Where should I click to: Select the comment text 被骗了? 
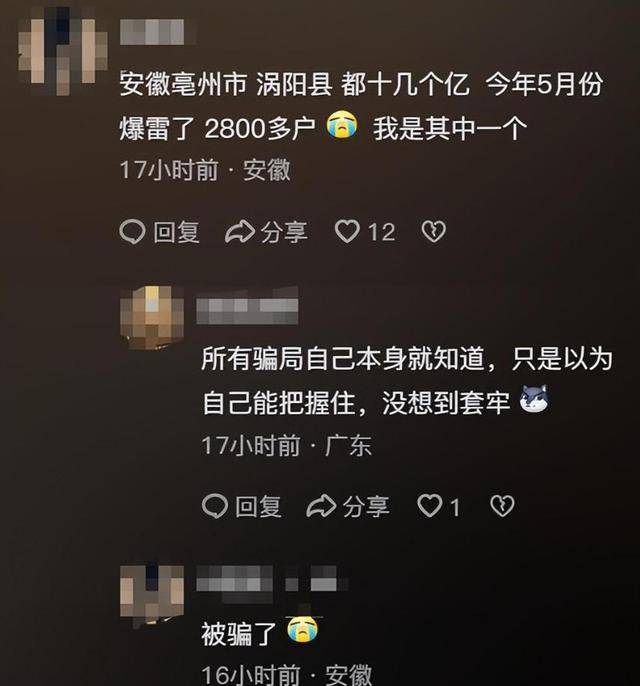pyautogui.click(x=239, y=634)
